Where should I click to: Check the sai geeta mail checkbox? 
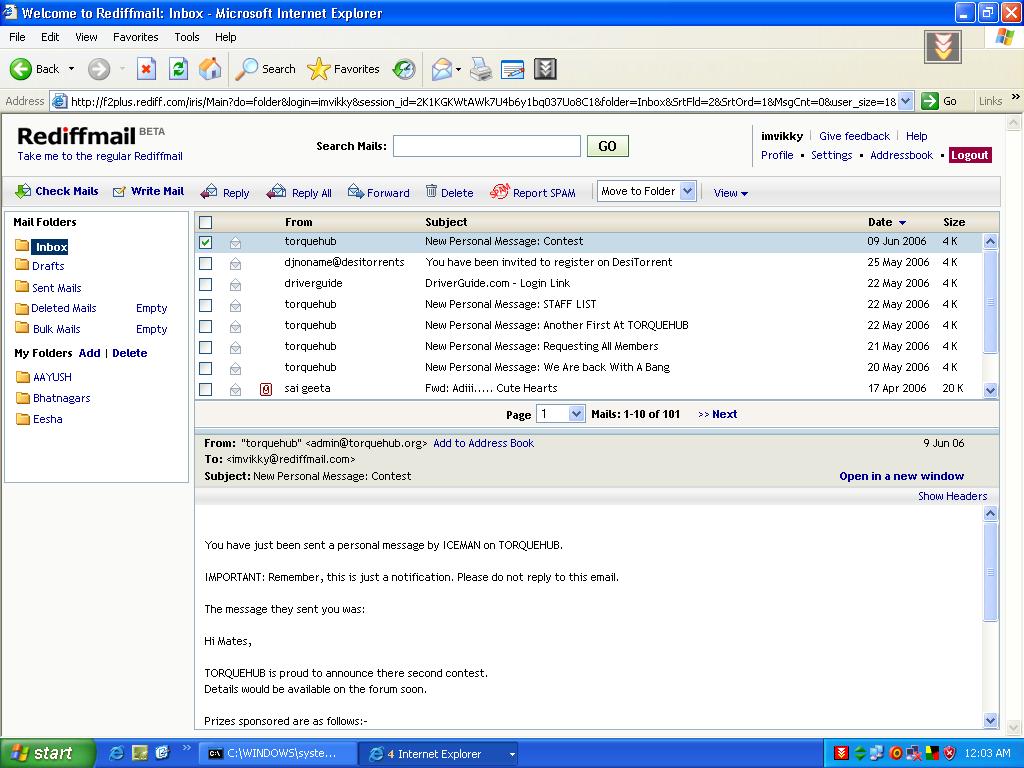[x=205, y=389]
